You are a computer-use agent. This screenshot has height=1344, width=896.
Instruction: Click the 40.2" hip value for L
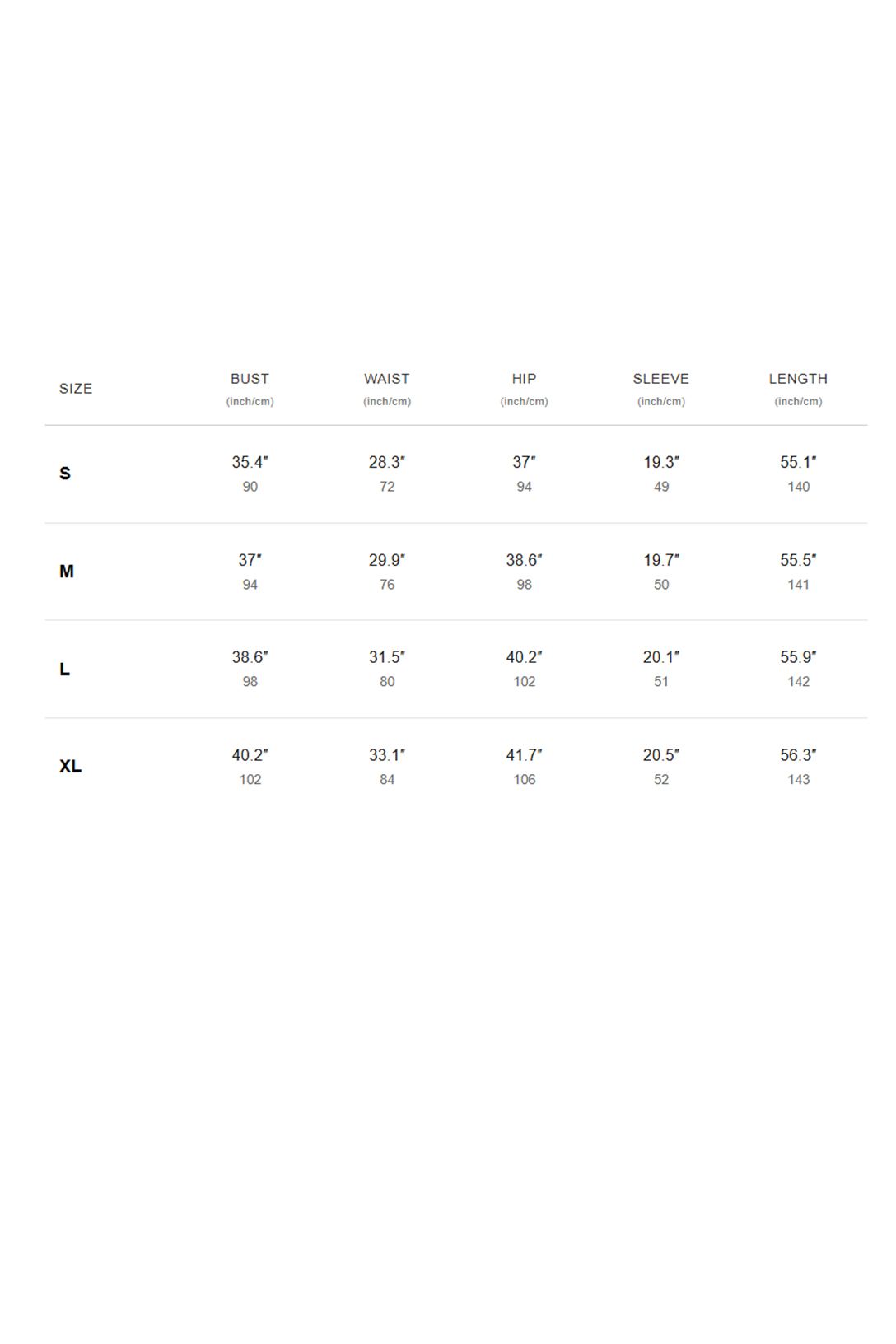point(524,657)
